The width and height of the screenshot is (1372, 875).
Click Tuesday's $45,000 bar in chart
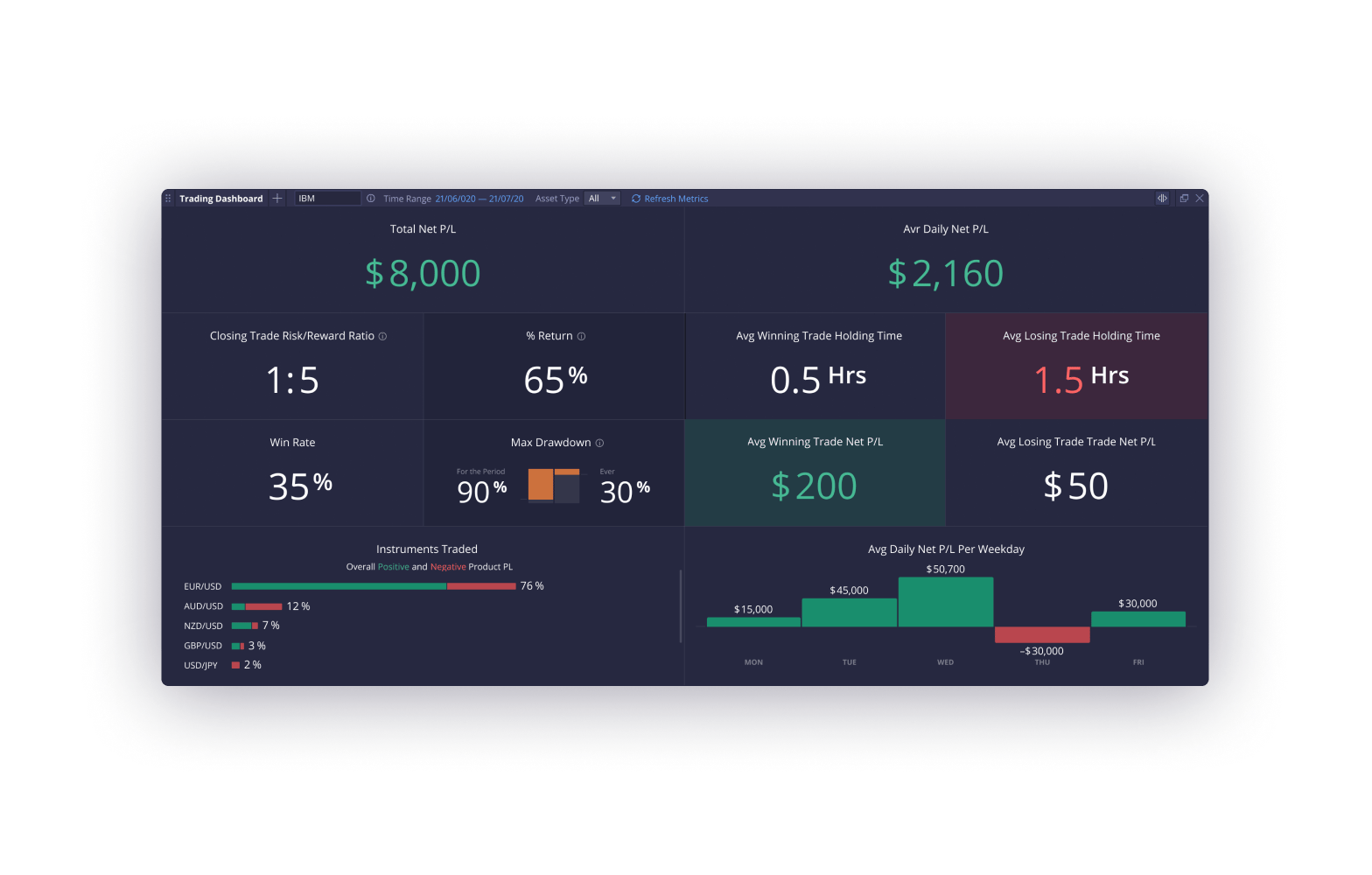(850, 612)
